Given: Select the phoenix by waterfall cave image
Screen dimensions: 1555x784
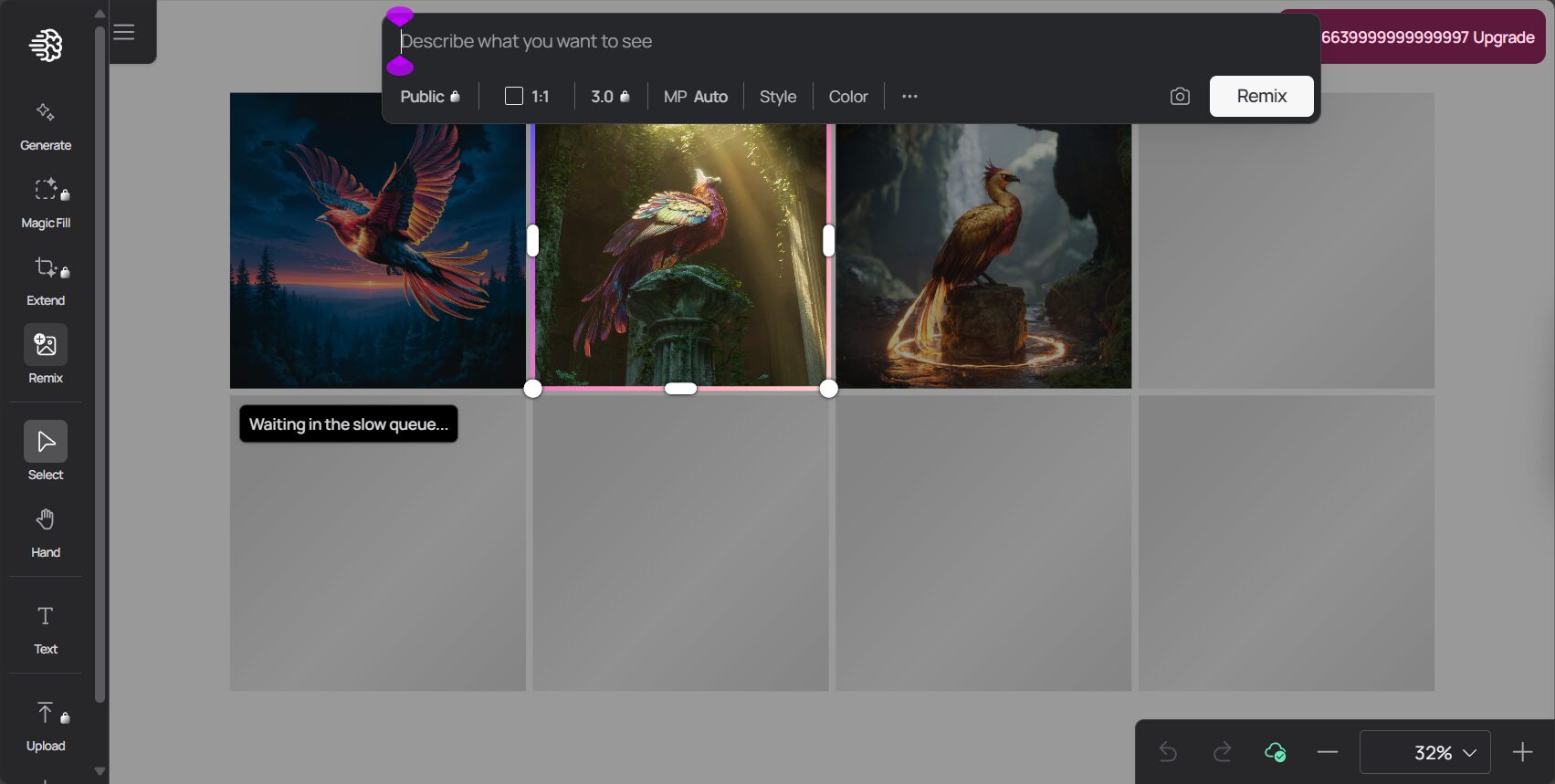Looking at the screenshot, I should tap(983, 256).
